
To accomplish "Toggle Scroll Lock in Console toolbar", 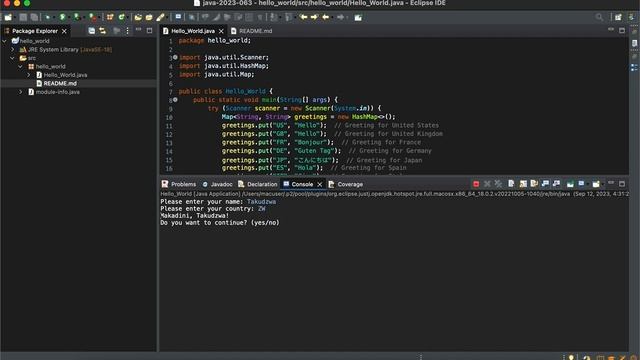I will click(523, 184).
